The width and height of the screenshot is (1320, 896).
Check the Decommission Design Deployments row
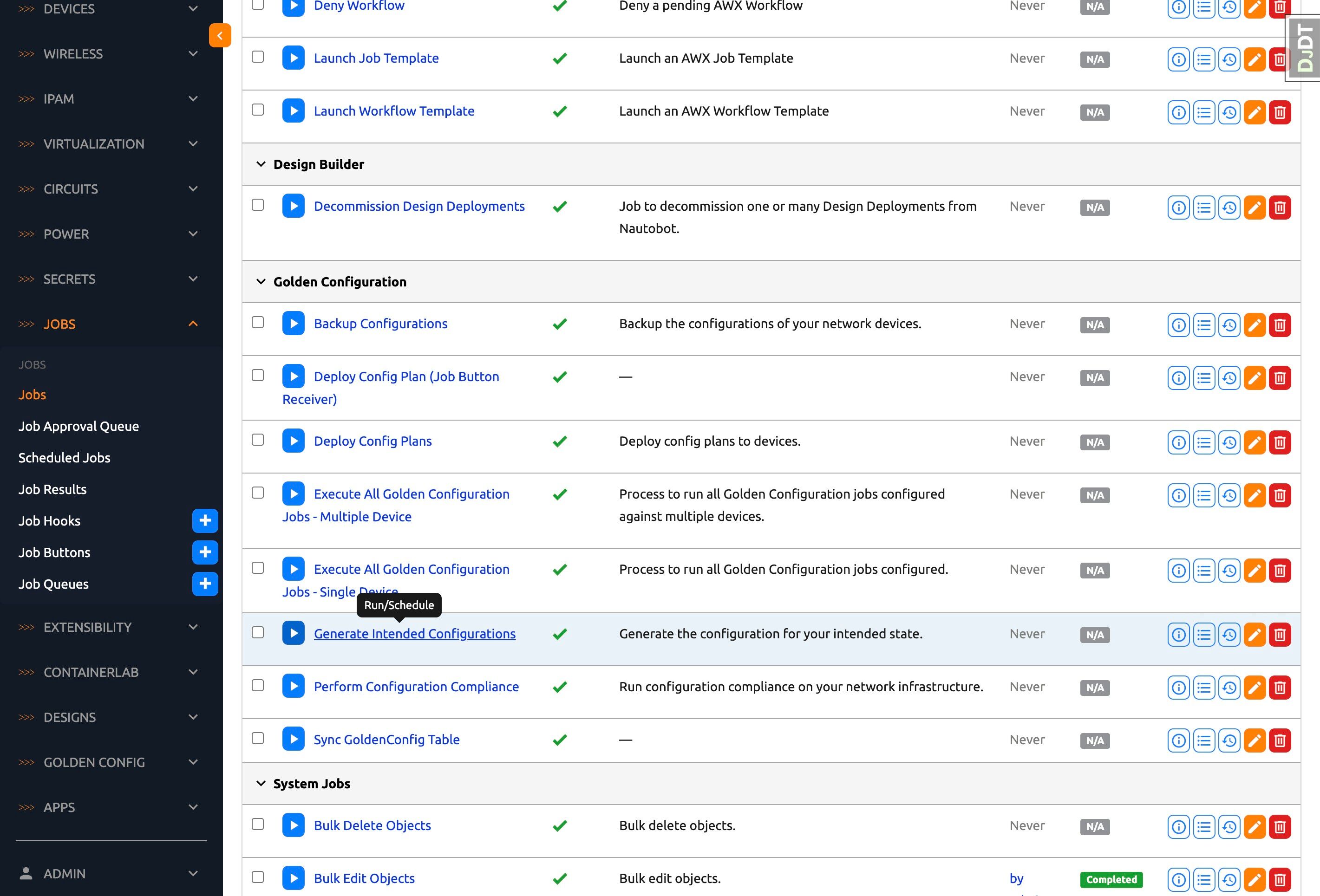coord(258,205)
